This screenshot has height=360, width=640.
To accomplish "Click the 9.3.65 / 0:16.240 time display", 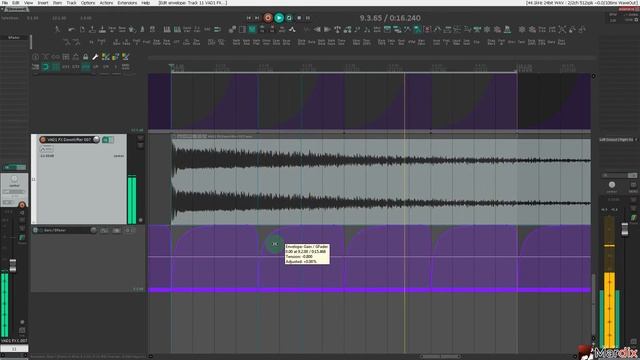I will (390, 18).
